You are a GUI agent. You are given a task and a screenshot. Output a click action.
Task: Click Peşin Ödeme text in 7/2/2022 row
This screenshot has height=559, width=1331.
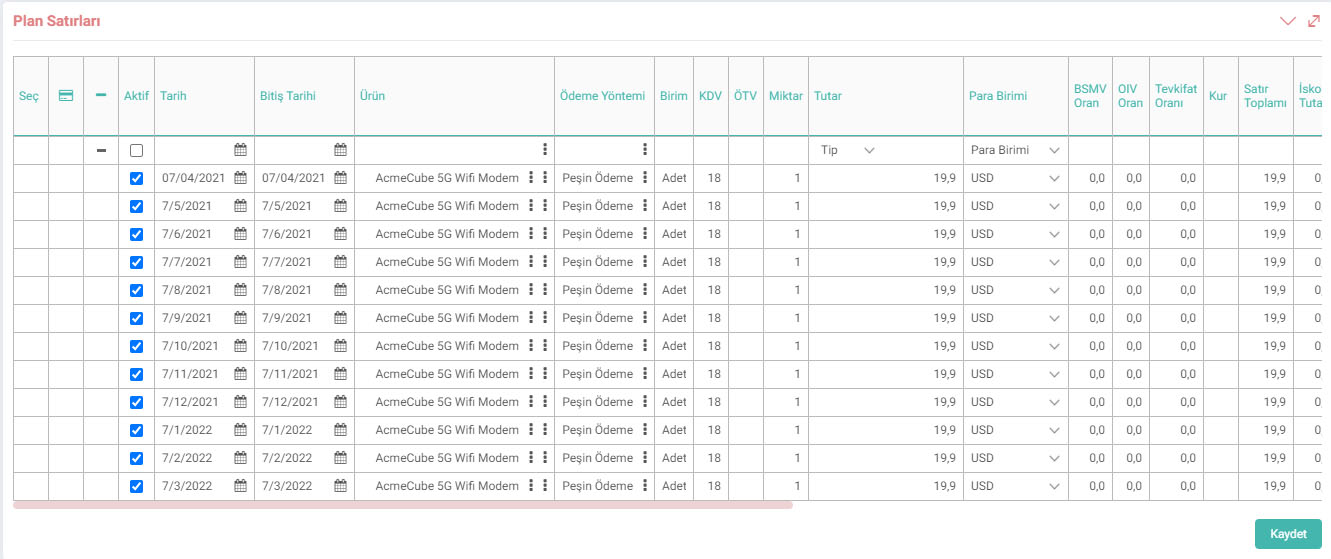pyautogui.click(x=598, y=458)
